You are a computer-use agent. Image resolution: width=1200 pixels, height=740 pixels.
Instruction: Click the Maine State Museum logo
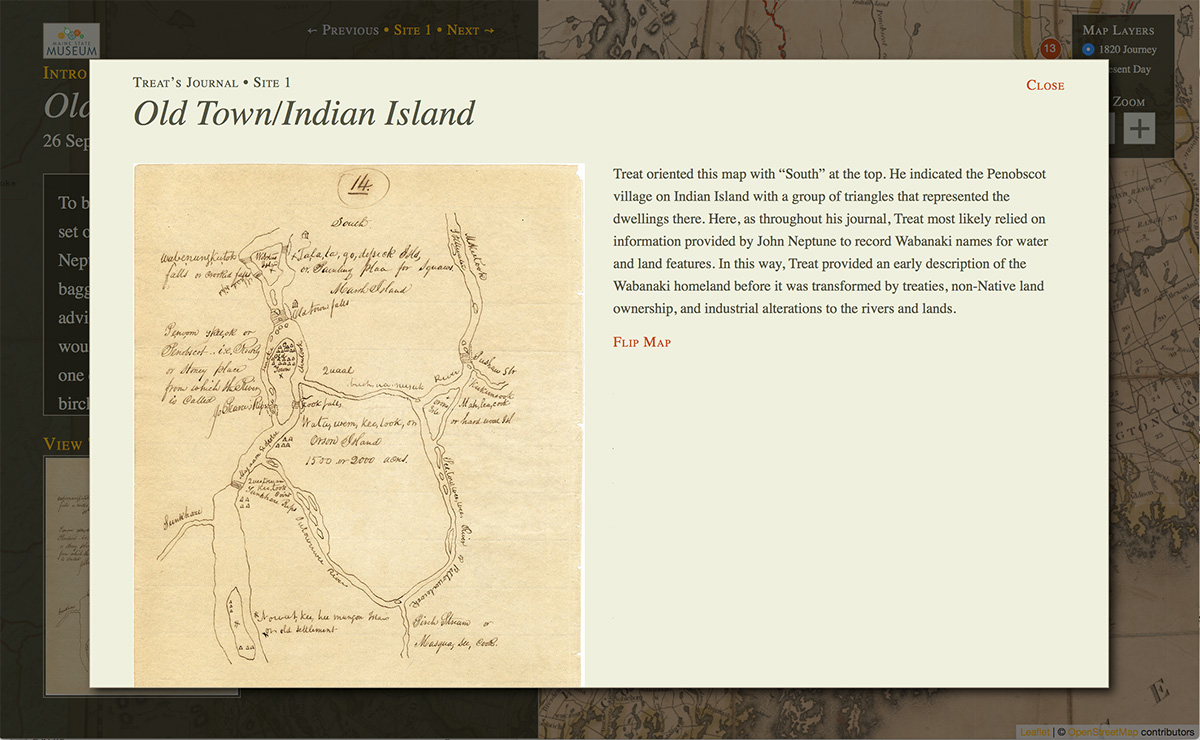(72, 41)
